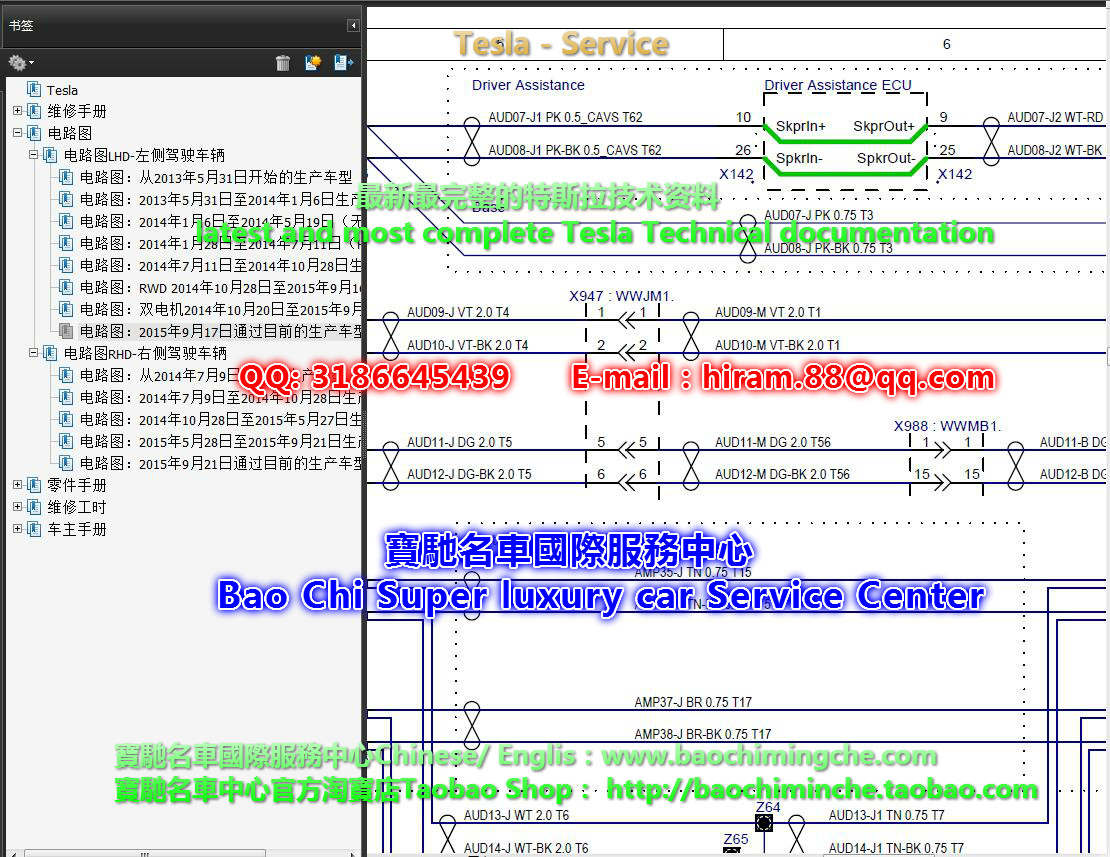Click wire label AMP37-J BR 0.75 T17

coord(692,702)
